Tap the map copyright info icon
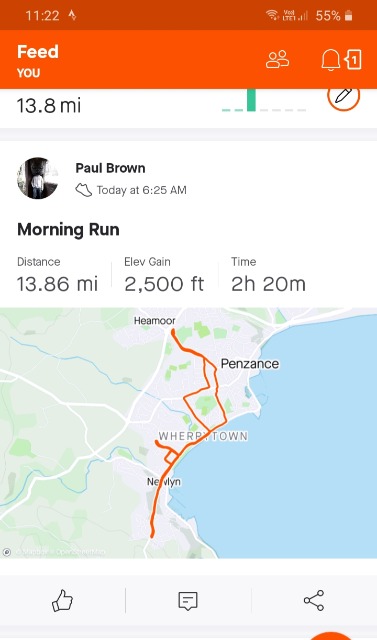 tap(7, 552)
